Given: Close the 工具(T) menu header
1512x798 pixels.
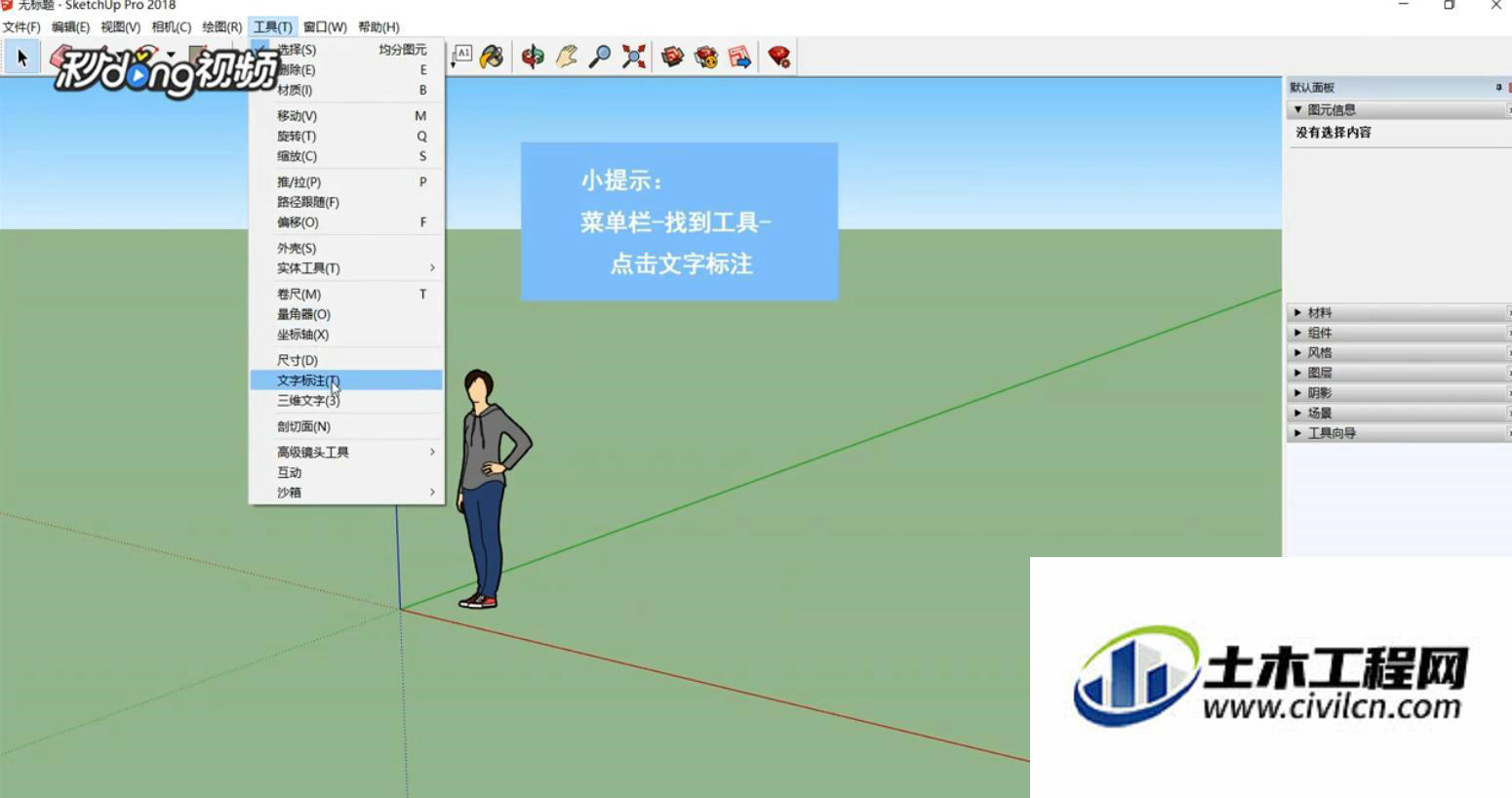Looking at the screenshot, I should pos(272,27).
